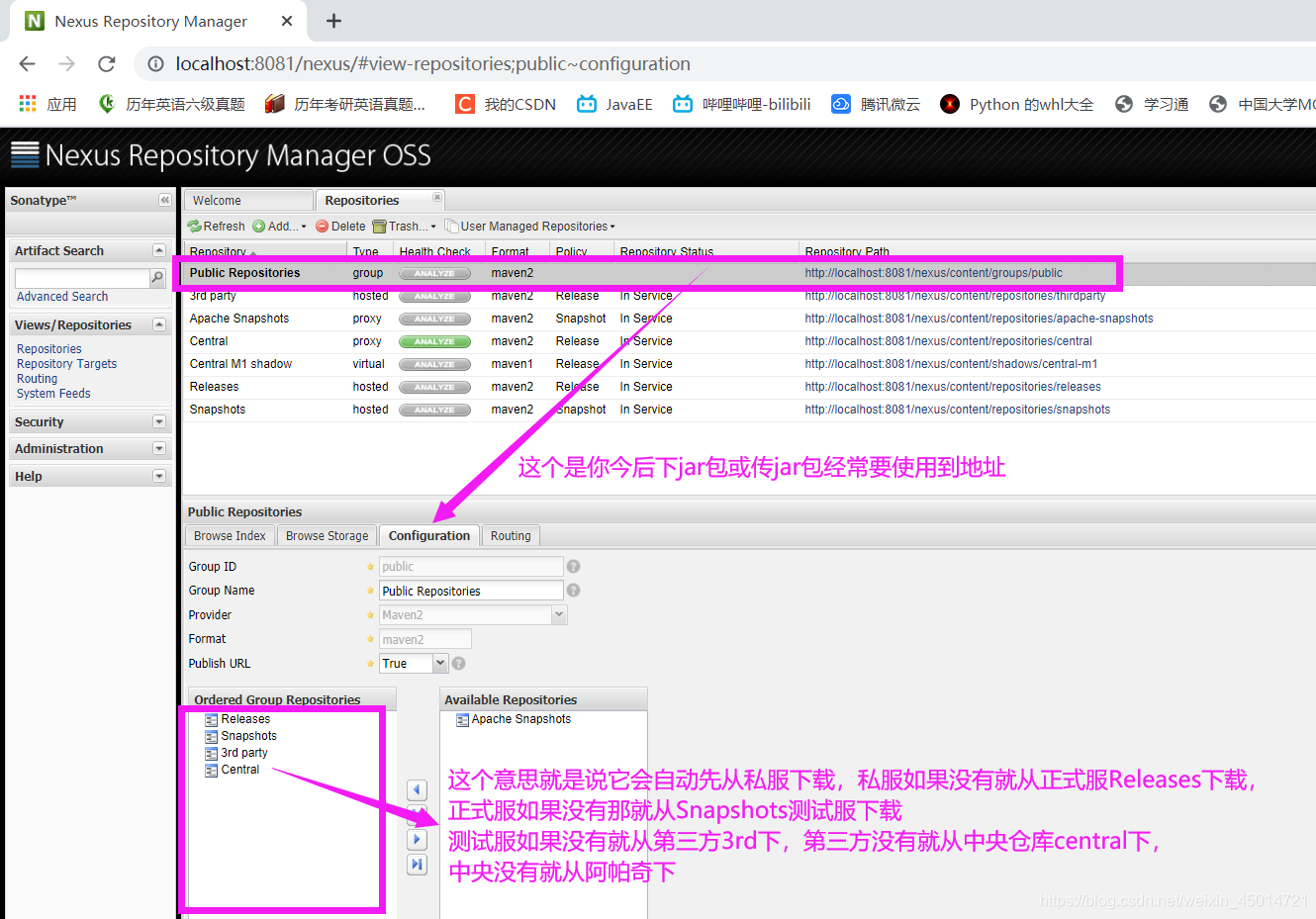The width and height of the screenshot is (1316, 919).
Task: Open the Python 的whl大全 bookmark
Action: click(x=1017, y=104)
